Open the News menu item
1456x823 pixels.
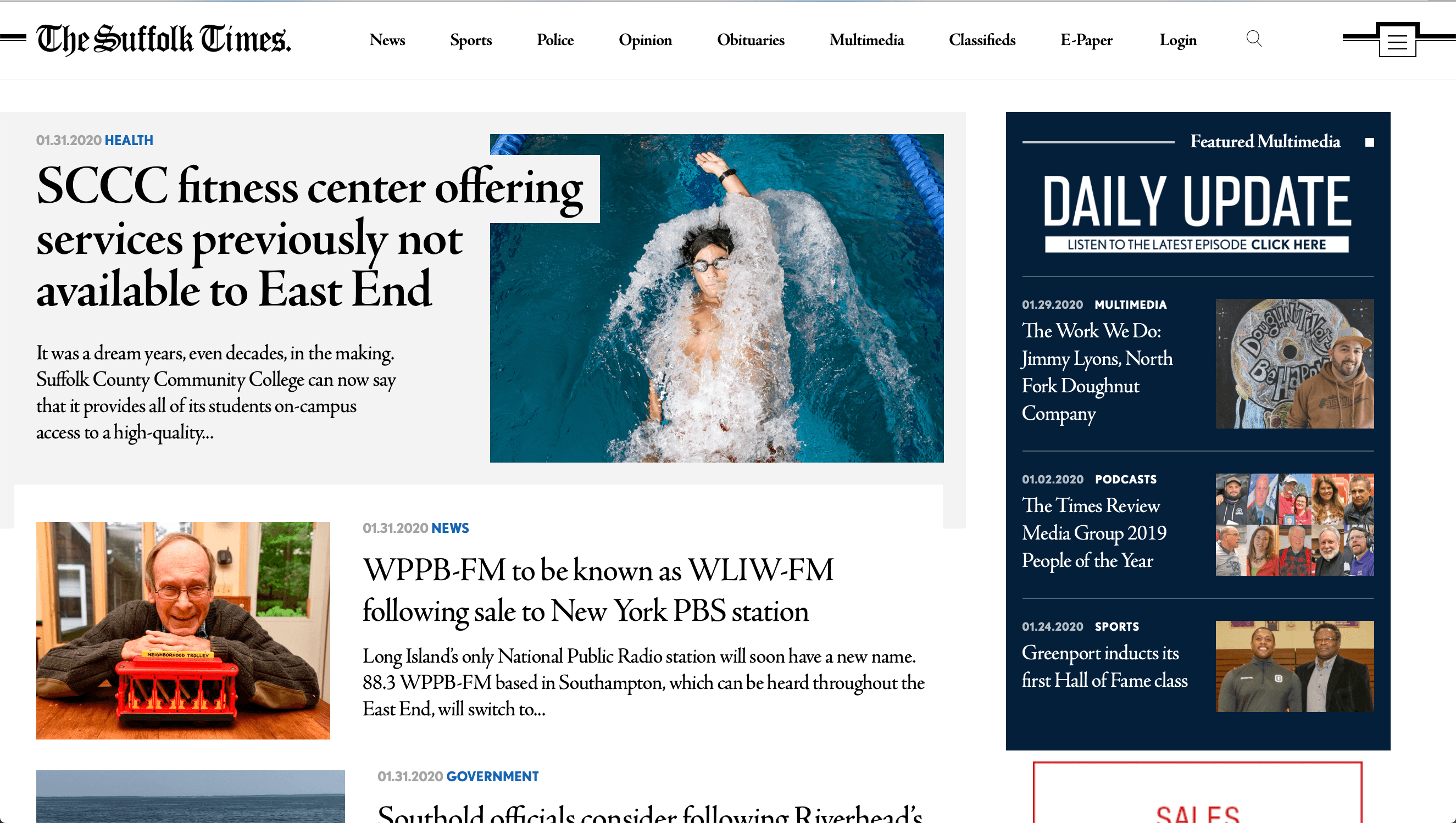(387, 40)
